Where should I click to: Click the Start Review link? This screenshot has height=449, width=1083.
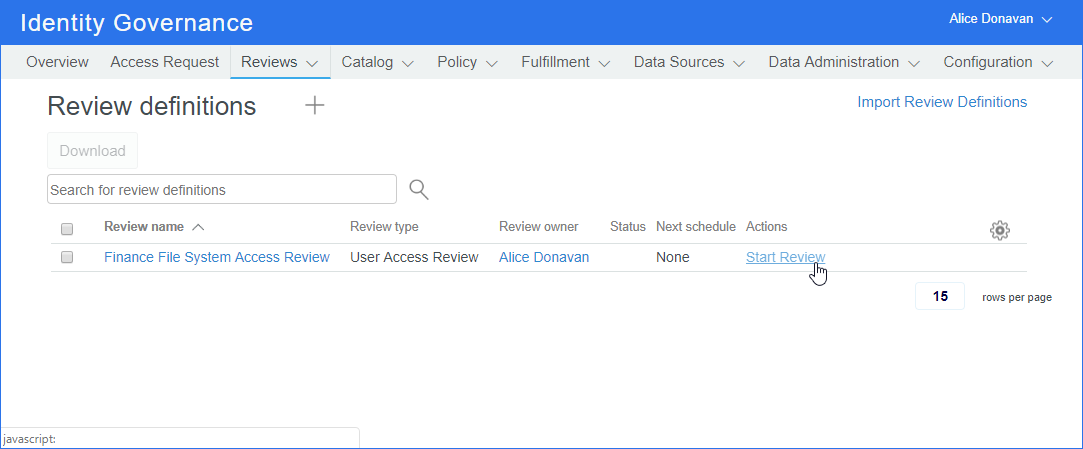[x=785, y=257]
